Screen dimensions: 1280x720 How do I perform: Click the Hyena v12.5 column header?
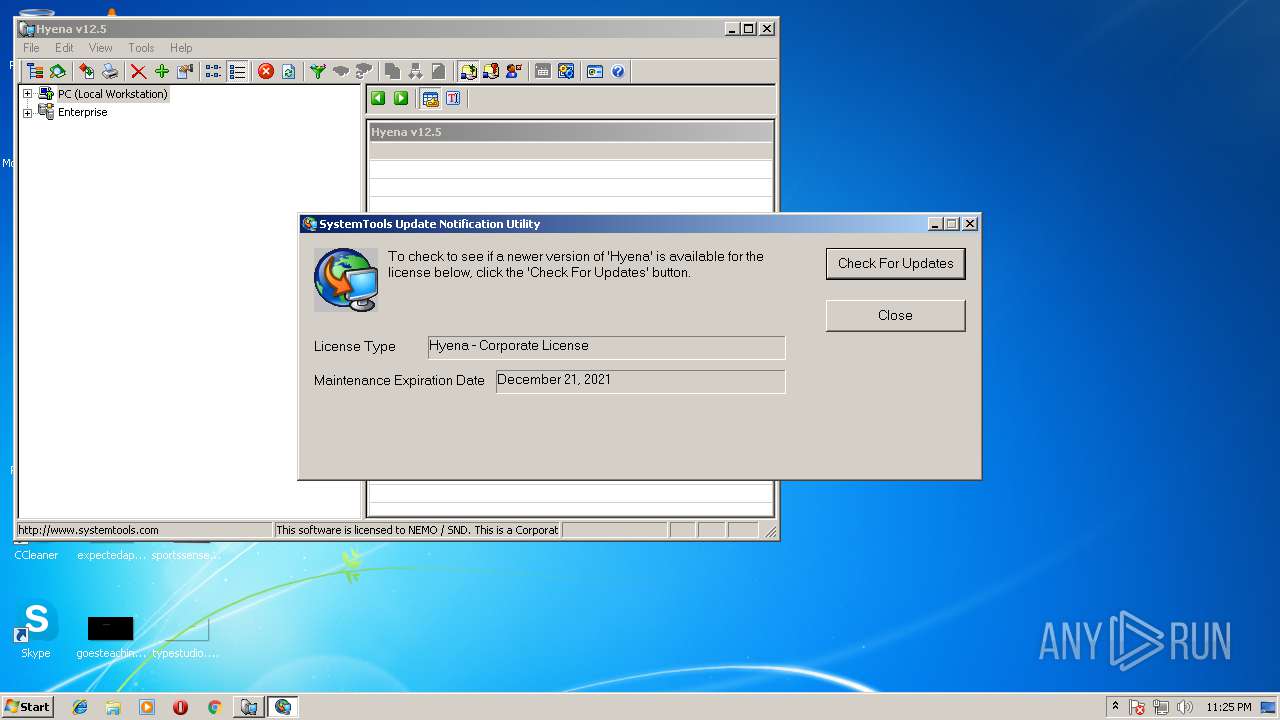(x=571, y=132)
